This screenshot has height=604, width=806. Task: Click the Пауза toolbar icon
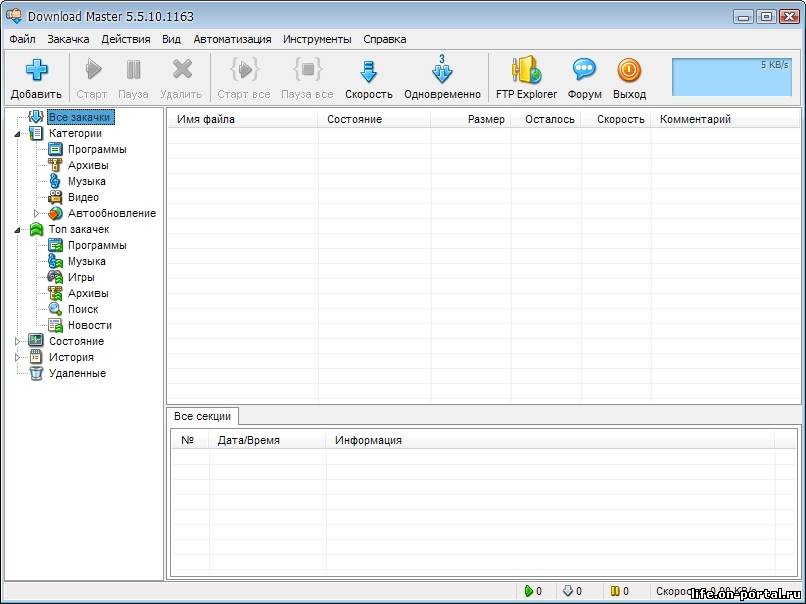click(134, 69)
